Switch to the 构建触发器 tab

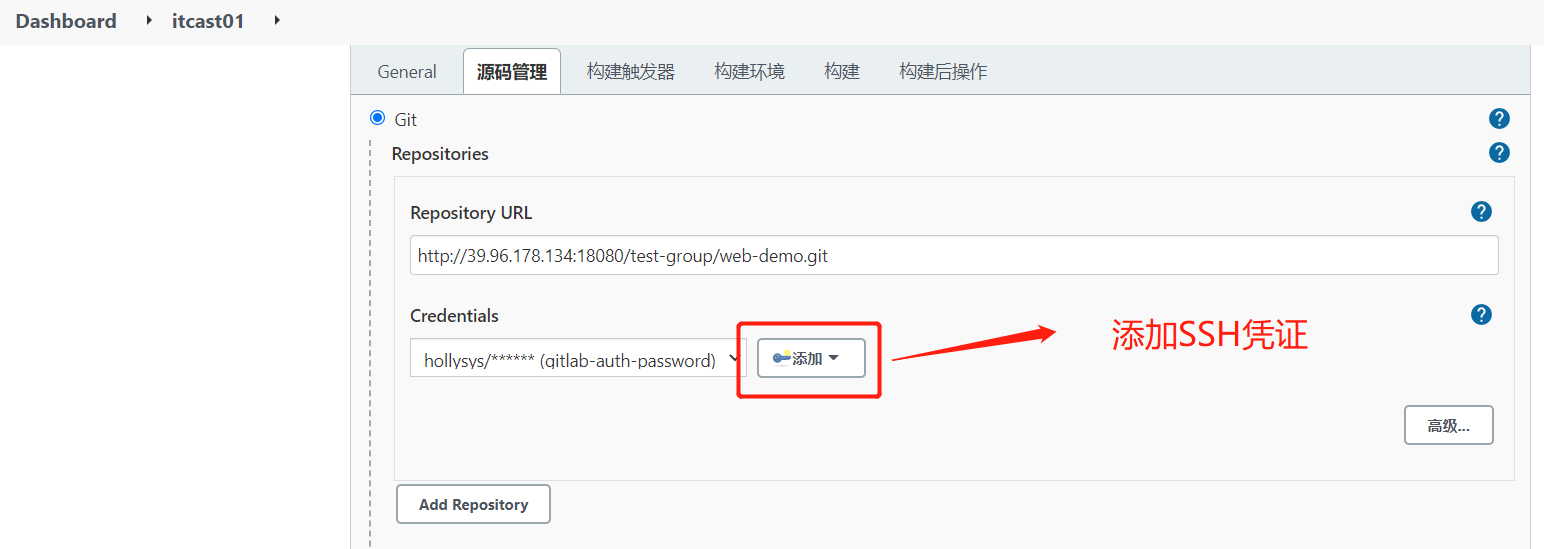[631, 72]
